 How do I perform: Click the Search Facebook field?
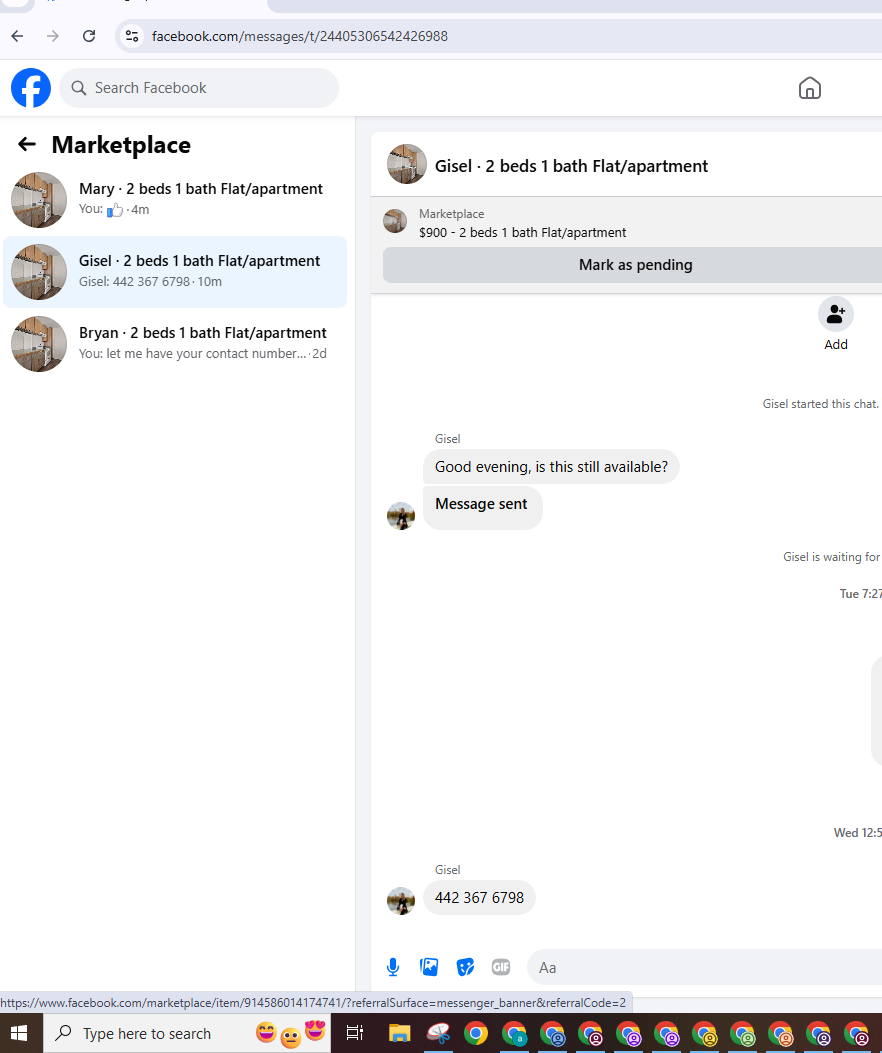[199, 88]
